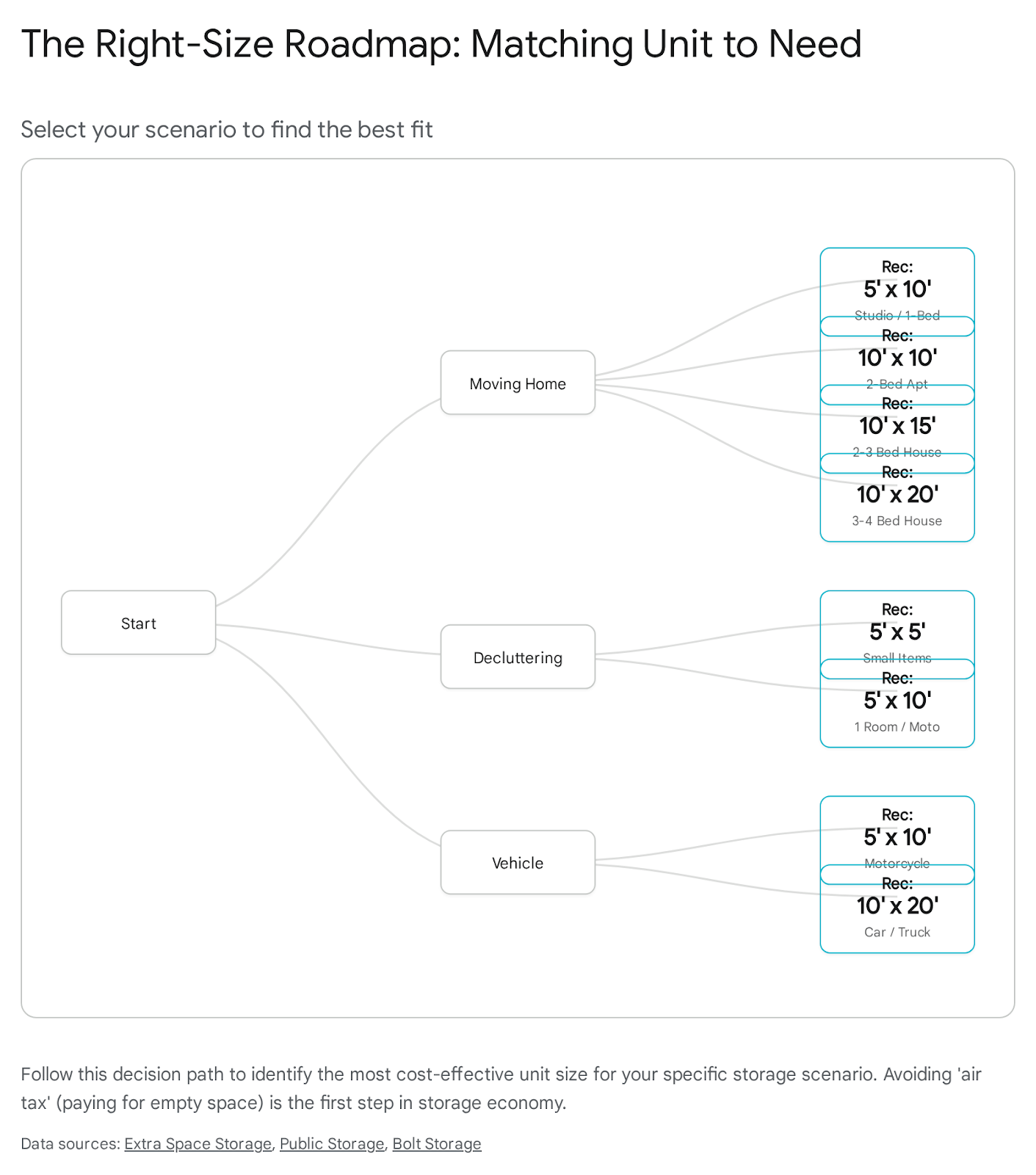Click the connector line from Start to Decluttering
Image resolution: width=1036 pixels, height=1175 pixels.
tap(330, 638)
